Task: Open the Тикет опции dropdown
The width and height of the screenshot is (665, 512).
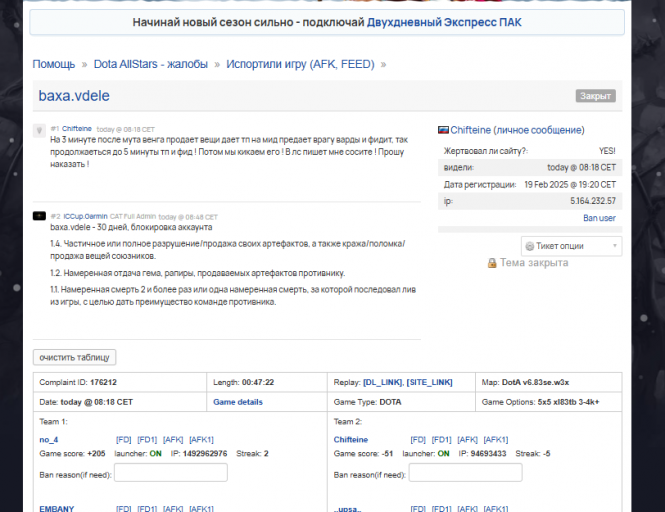Action: click(571, 246)
